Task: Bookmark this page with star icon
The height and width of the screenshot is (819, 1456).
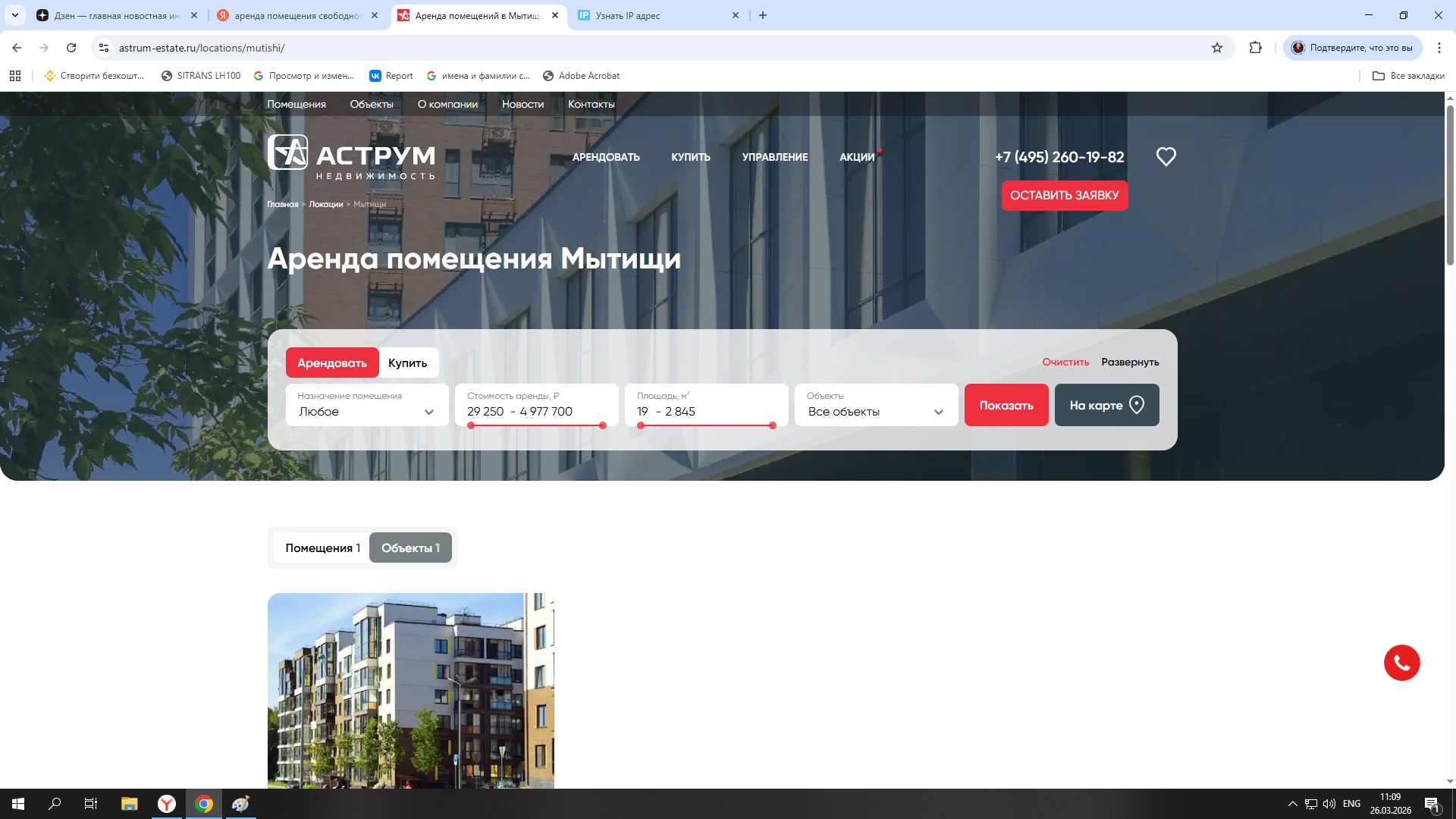Action: (1217, 48)
